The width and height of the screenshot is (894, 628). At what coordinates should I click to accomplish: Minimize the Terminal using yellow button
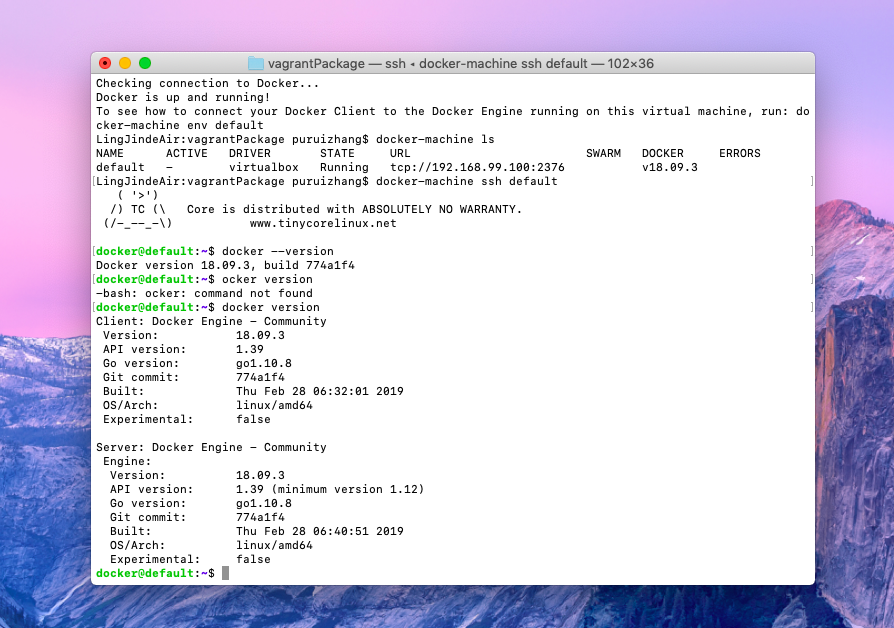tap(125, 63)
